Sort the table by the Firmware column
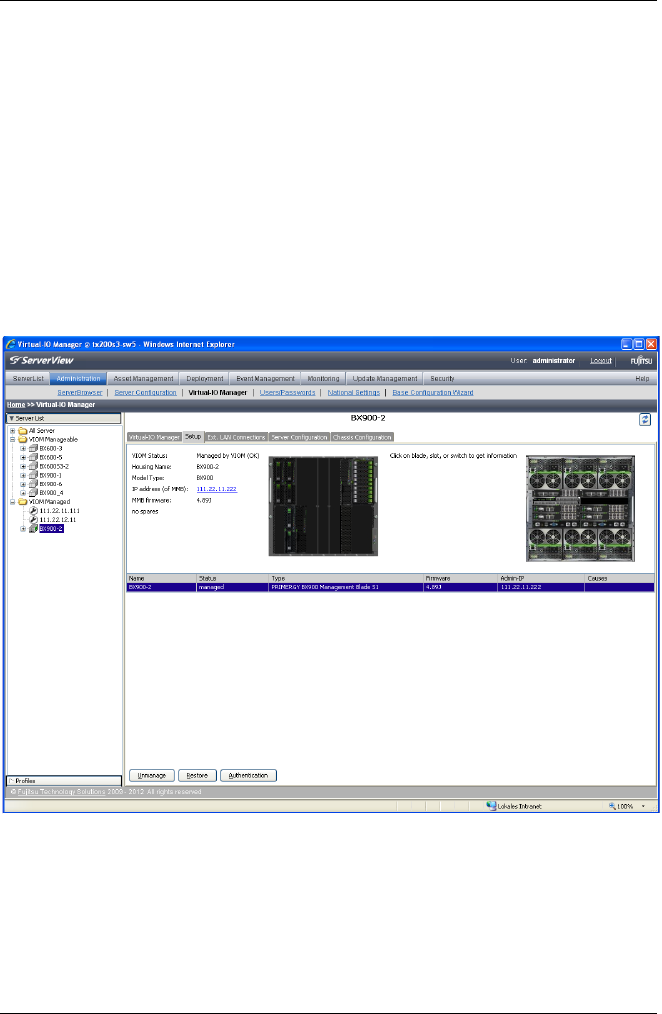 click(x=460, y=578)
